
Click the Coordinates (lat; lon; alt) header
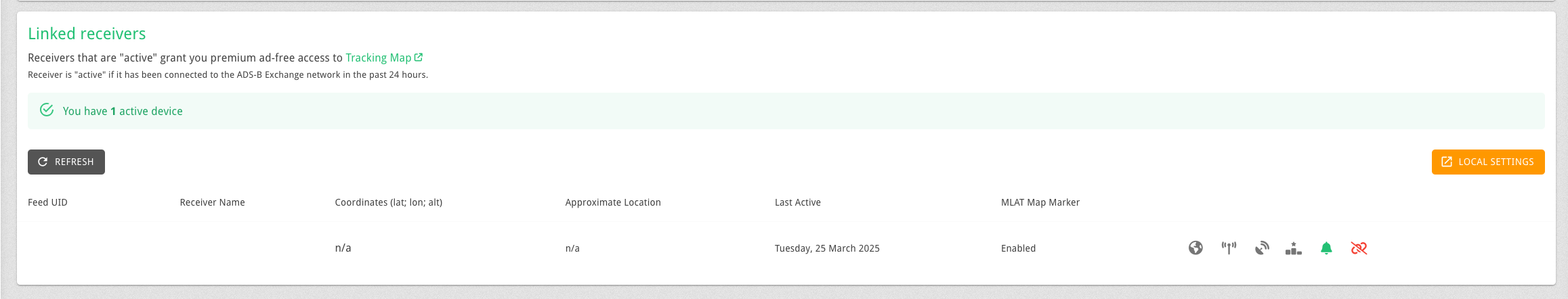388,202
